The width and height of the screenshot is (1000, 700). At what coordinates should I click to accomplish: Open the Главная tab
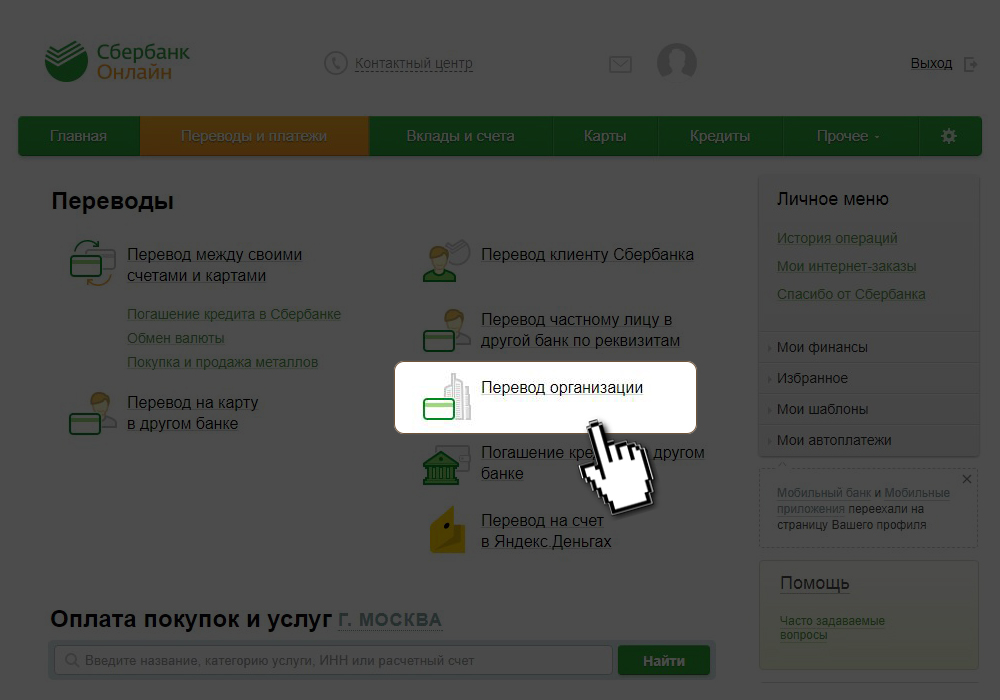pyautogui.click(x=78, y=136)
